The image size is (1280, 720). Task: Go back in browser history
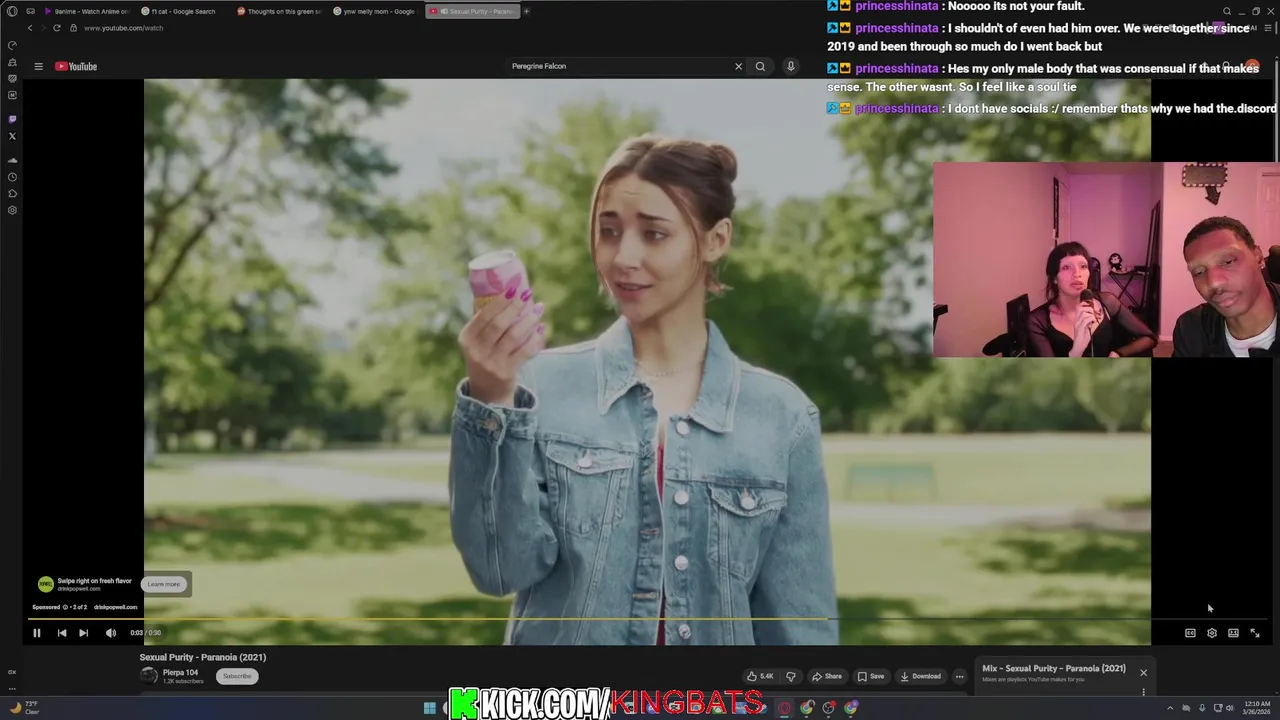[30, 28]
